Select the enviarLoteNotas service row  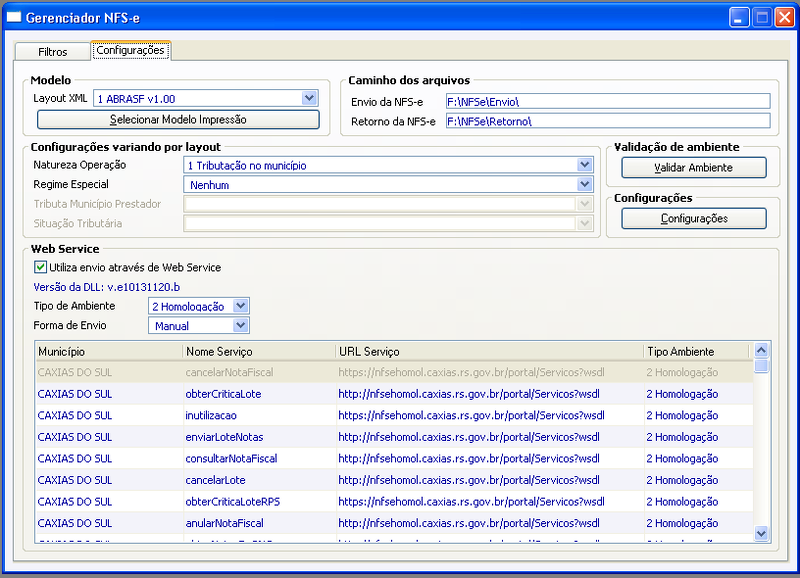pos(394,437)
